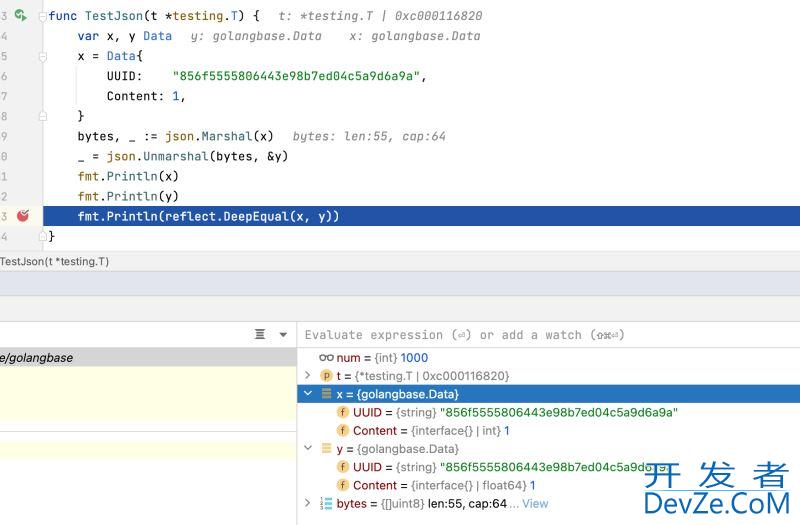Click the struct icon next to x
Image resolution: width=800 pixels, height=525 pixels.
click(326, 393)
